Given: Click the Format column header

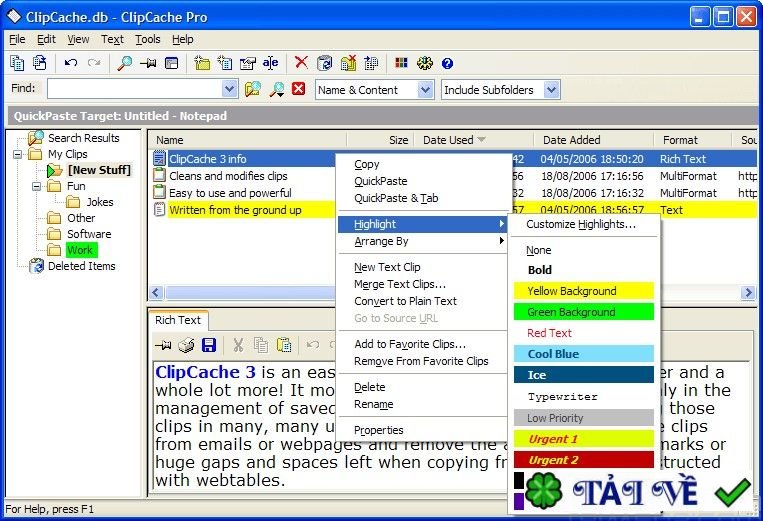Looking at the screenshot, I should pos(692,140).
